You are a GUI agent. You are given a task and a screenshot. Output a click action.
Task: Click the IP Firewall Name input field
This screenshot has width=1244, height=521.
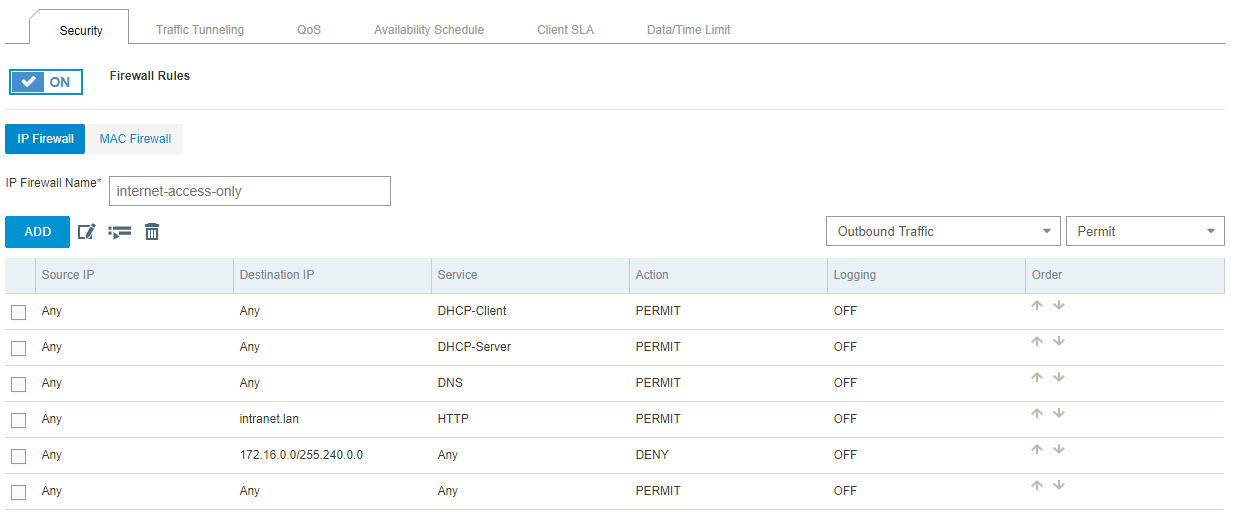pos(250,191)
